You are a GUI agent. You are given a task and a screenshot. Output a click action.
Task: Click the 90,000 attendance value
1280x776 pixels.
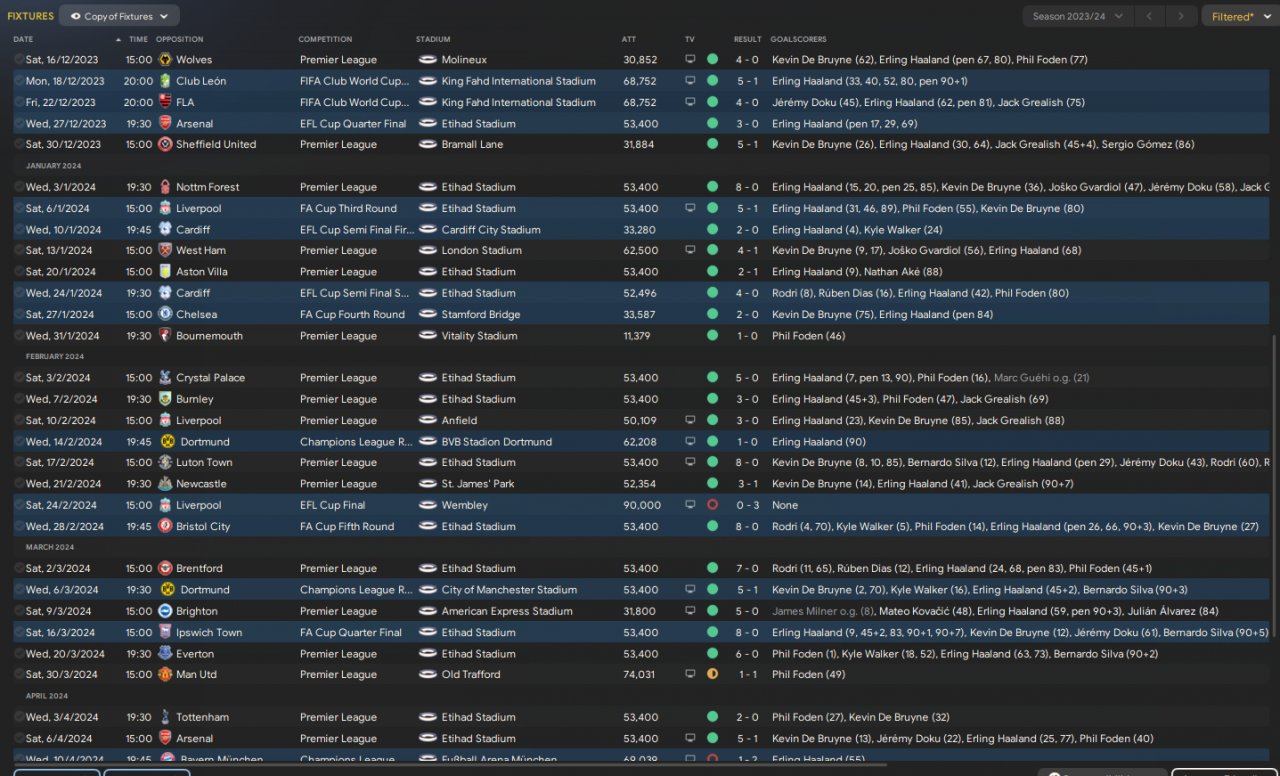pyautogui.click(x=642, y=505)
